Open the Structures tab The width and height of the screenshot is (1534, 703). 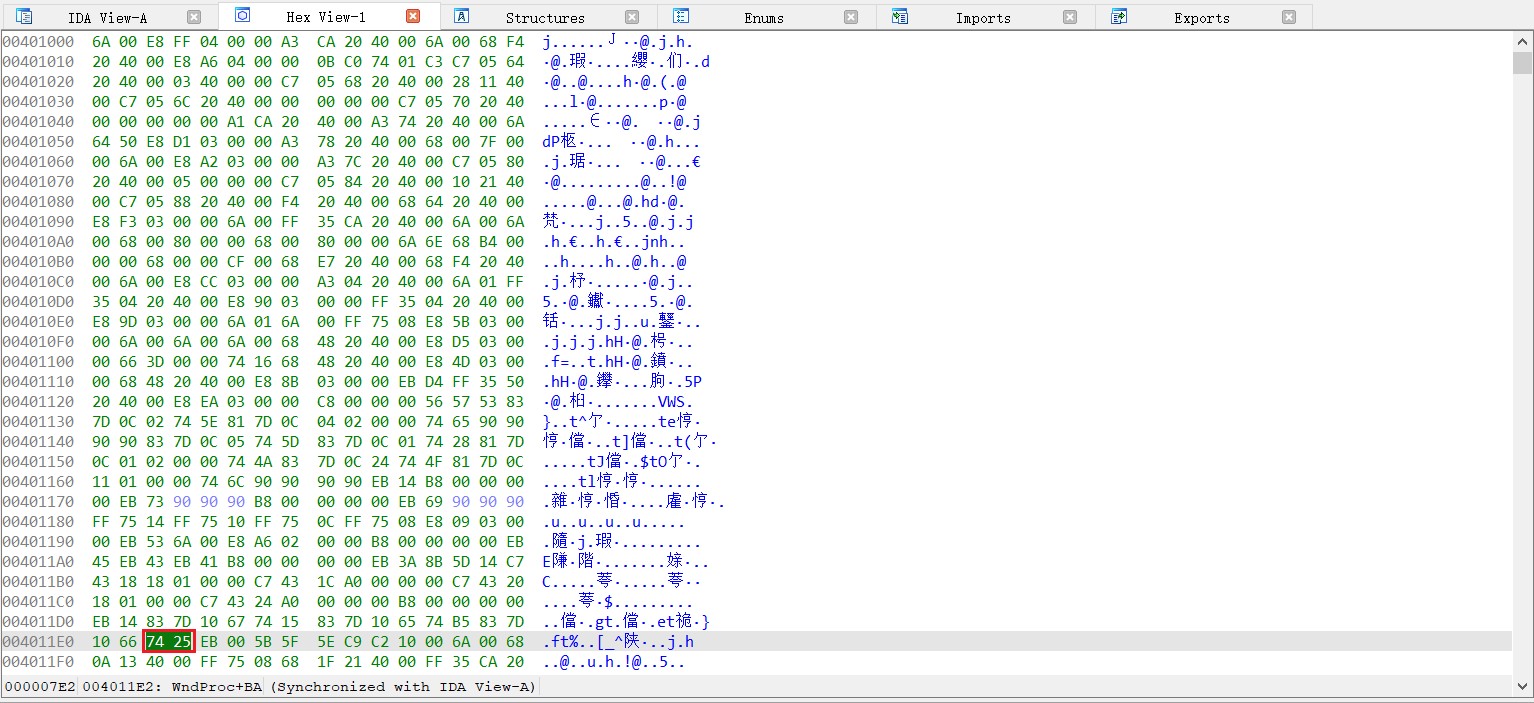545,17
